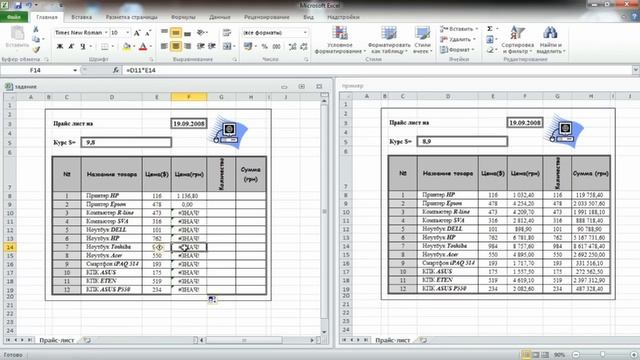Click the formula bar showing =D11*E14

376,70
